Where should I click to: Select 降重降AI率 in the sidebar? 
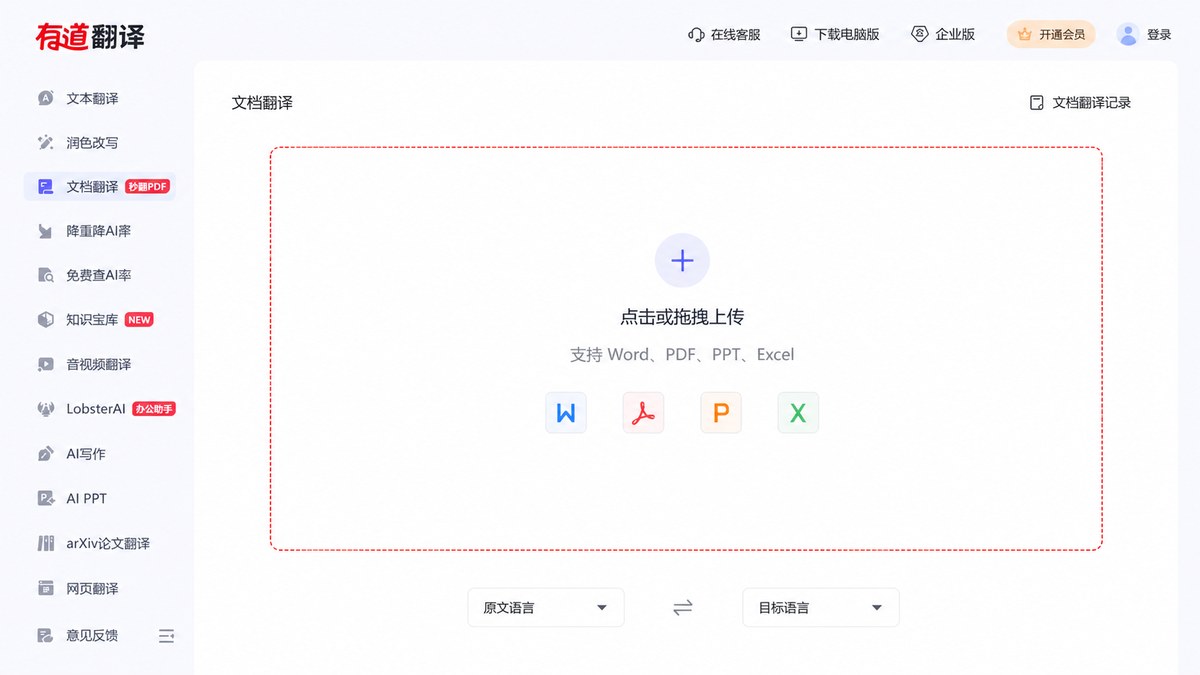click(100, 231)
